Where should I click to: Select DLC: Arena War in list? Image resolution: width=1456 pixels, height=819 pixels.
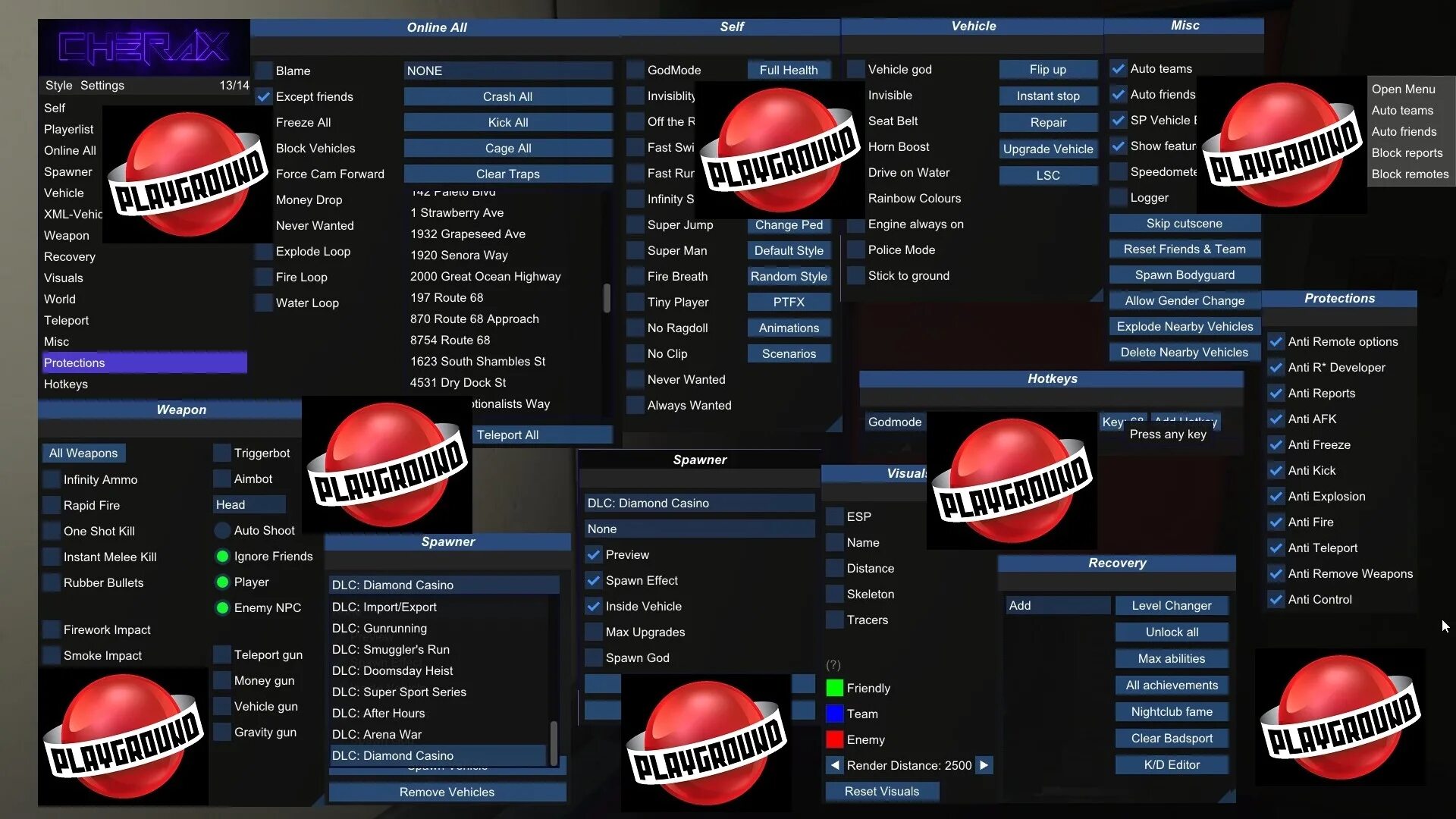point(376,734)
